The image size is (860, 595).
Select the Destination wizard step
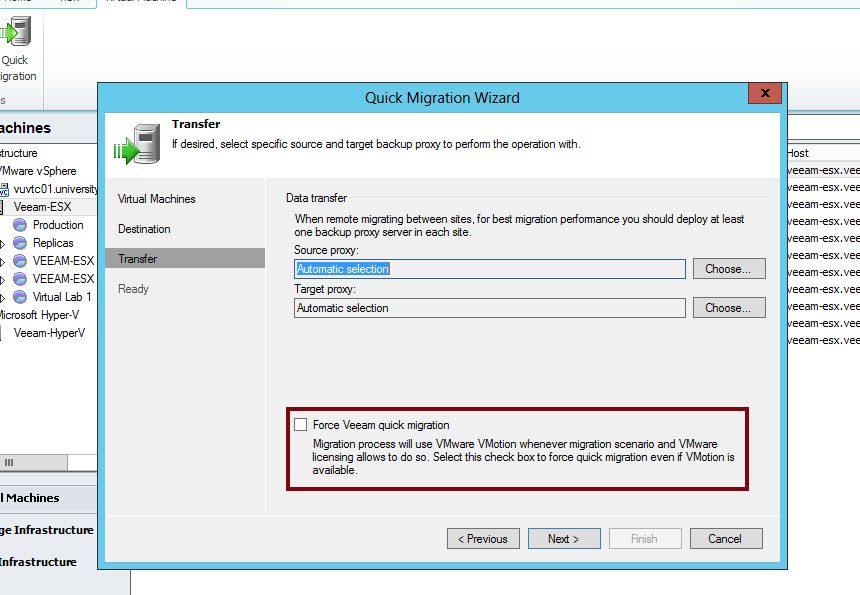coord(144,229)
